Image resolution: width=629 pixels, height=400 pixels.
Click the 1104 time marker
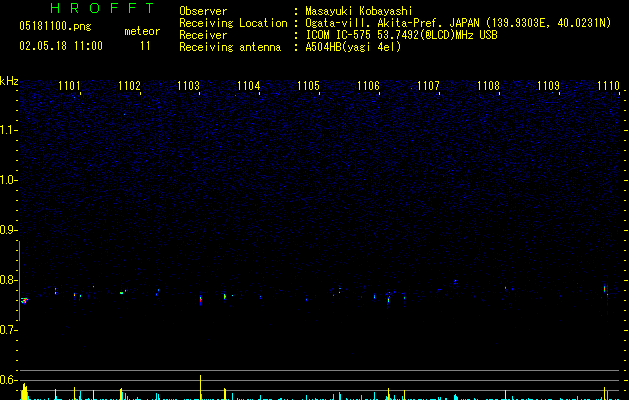coord(249,86)
